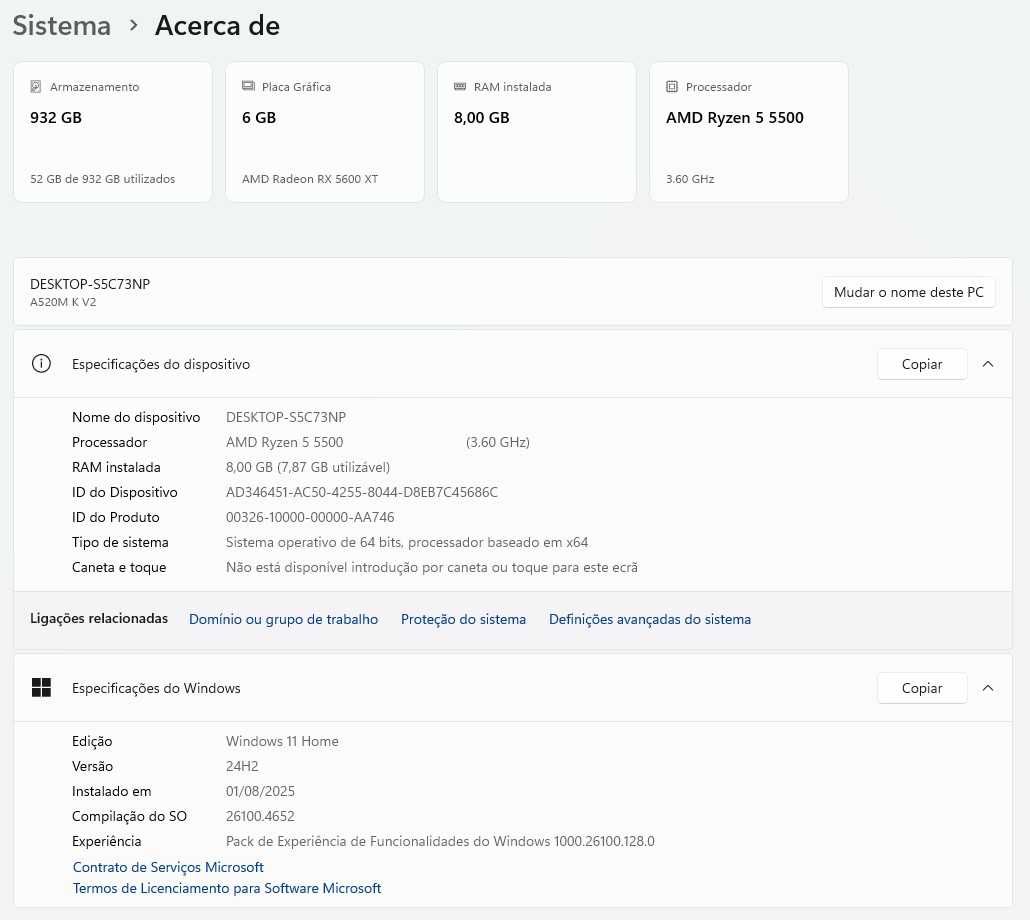
Task: Click the breadcrumb chevron after Sistema
Action: coord(134,26)
